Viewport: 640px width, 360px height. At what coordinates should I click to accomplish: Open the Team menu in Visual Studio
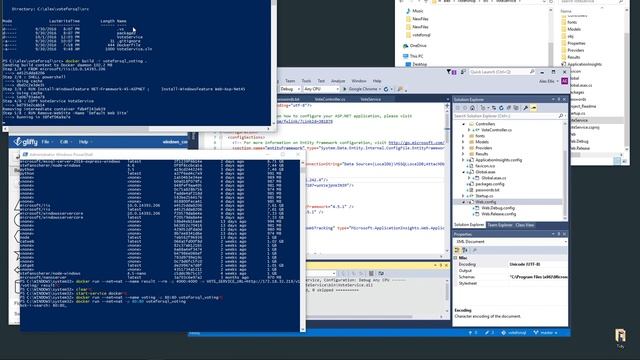(x=290, y=81)
